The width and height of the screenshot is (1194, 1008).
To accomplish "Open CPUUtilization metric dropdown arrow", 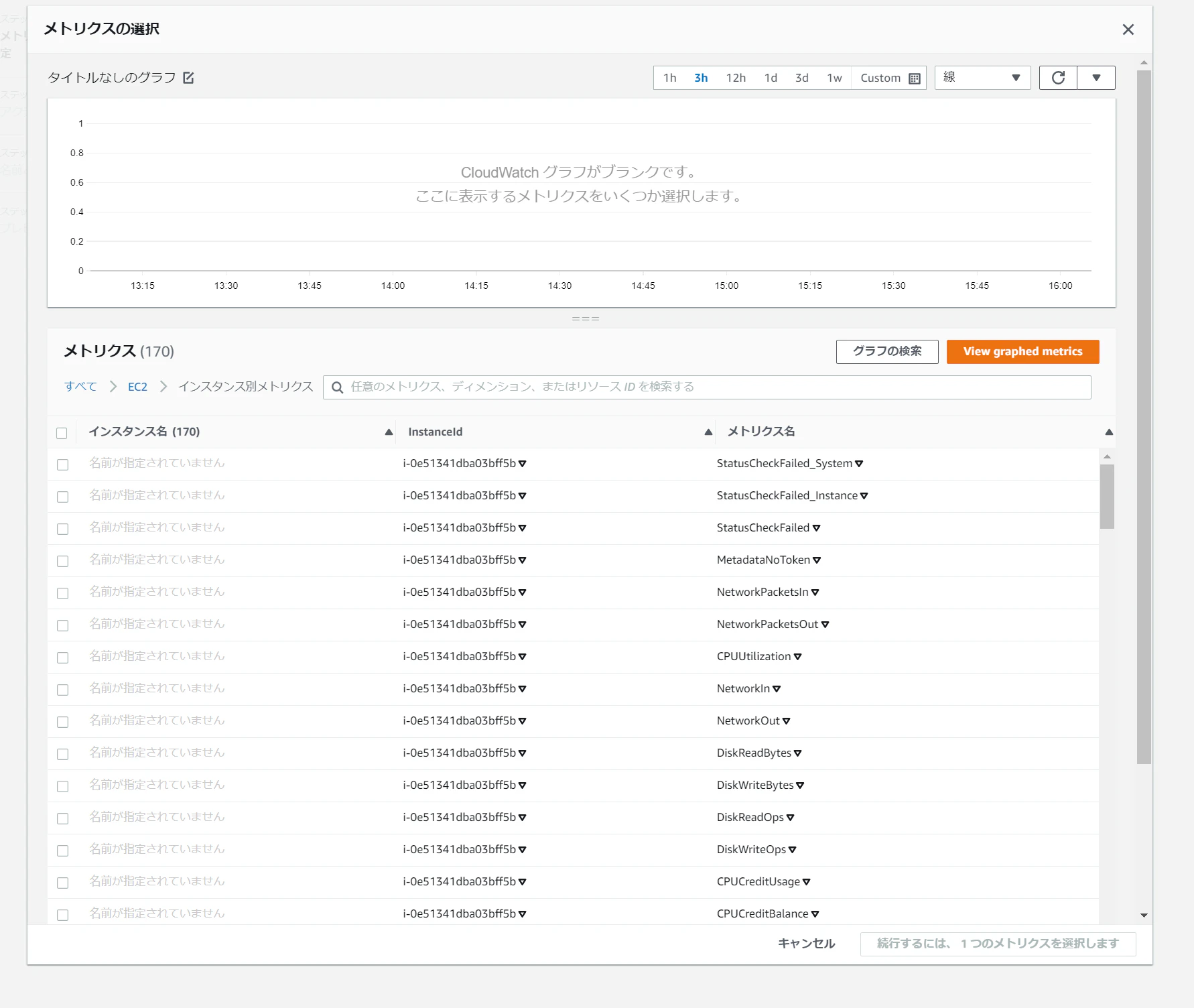I will [797, 657].
